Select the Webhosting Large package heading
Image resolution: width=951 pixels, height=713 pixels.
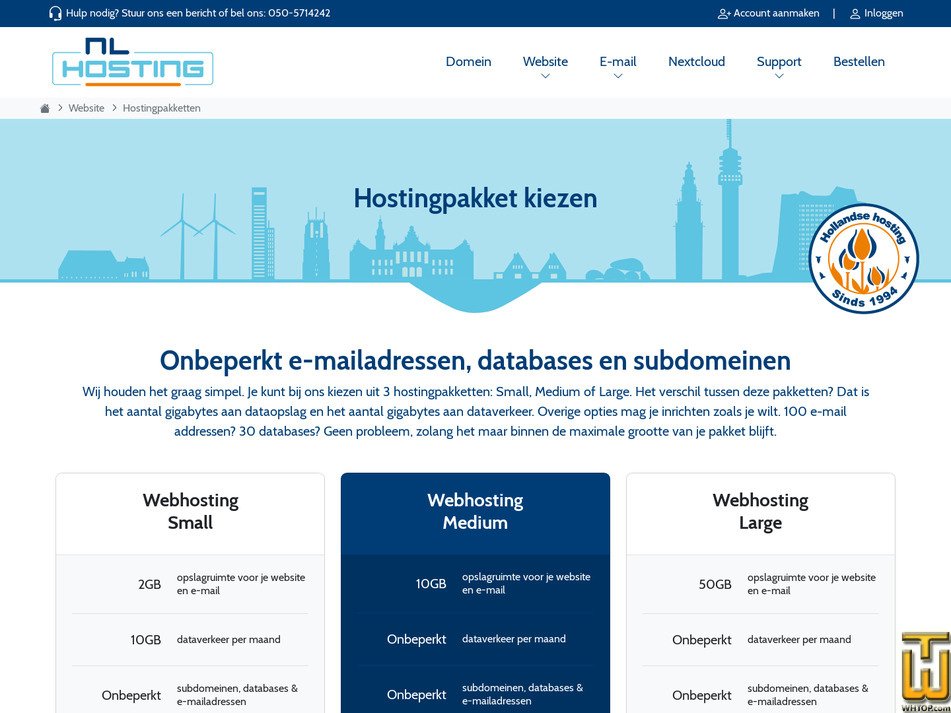(761, 511)
